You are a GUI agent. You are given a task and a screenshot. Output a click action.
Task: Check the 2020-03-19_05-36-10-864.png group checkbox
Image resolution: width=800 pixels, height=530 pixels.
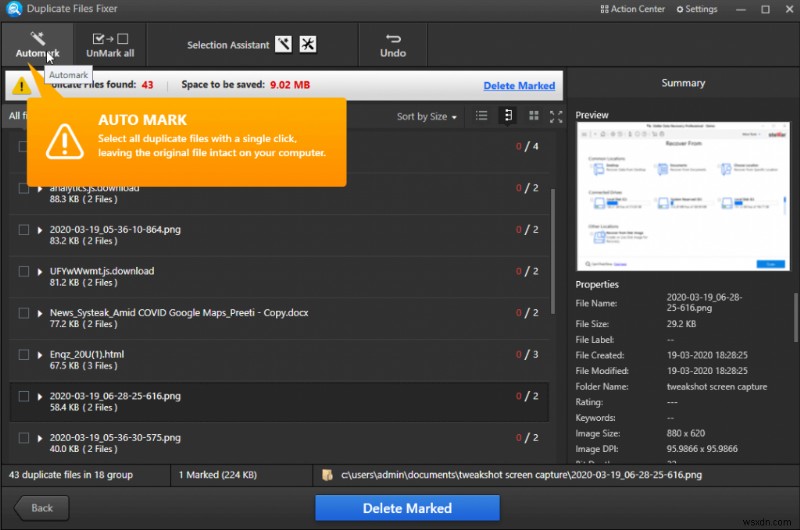coord(23,230)
